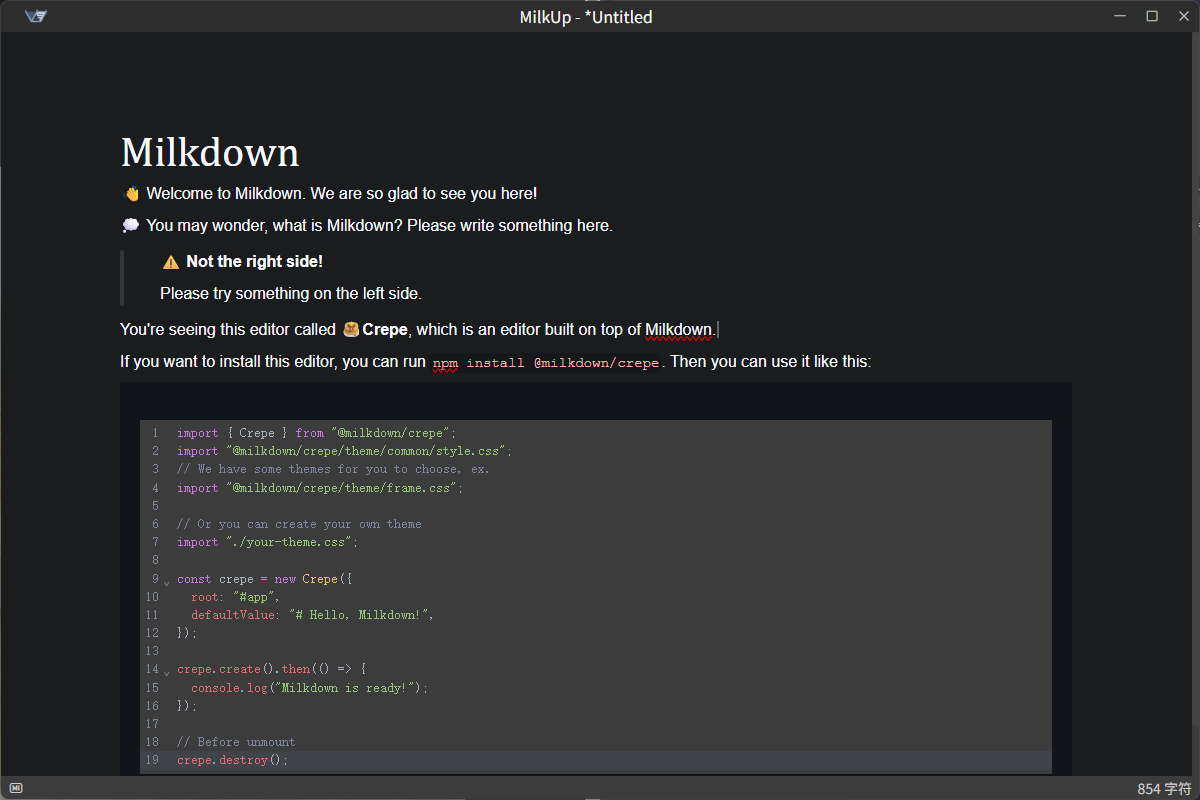Click the console.log Milkdown is ready line
The height and width of the screenshot is (800, 1200).
pyautogui.click(x=309, y=688)
